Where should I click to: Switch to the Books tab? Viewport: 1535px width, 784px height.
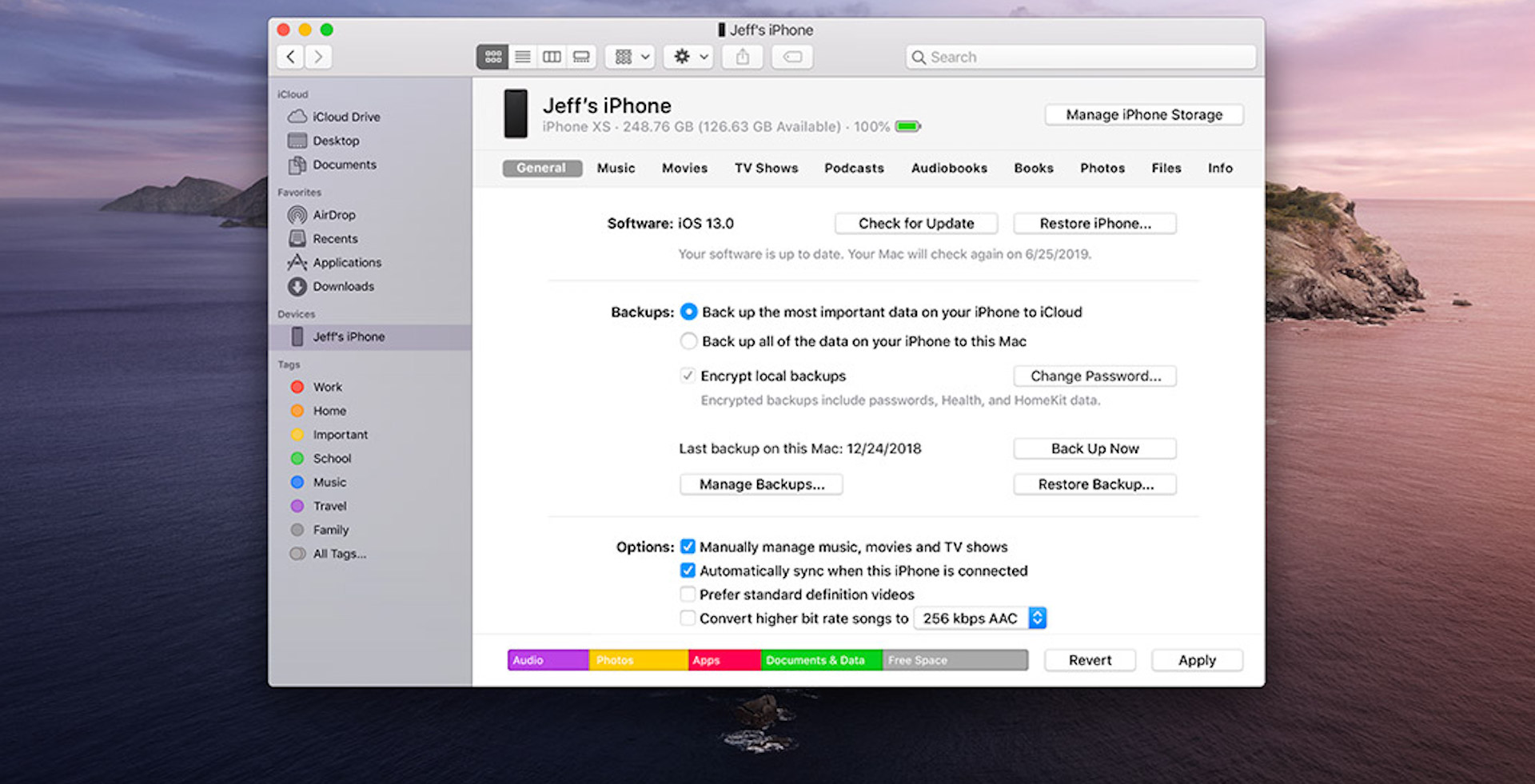pos(1034,169)
